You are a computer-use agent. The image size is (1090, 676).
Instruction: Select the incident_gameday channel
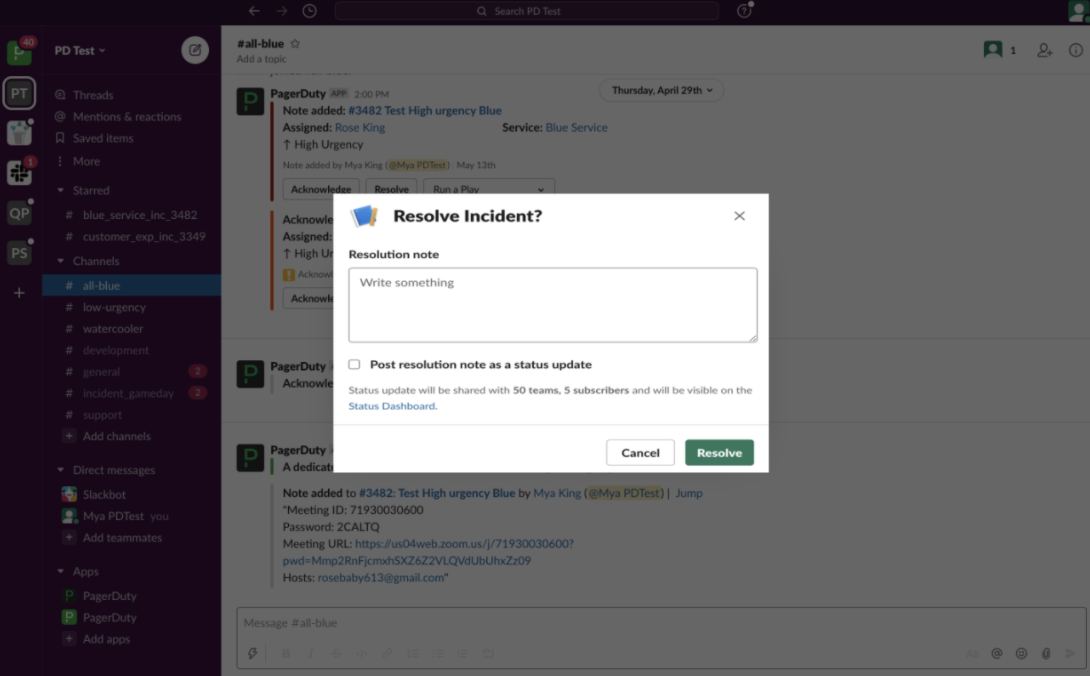(128, 393)
